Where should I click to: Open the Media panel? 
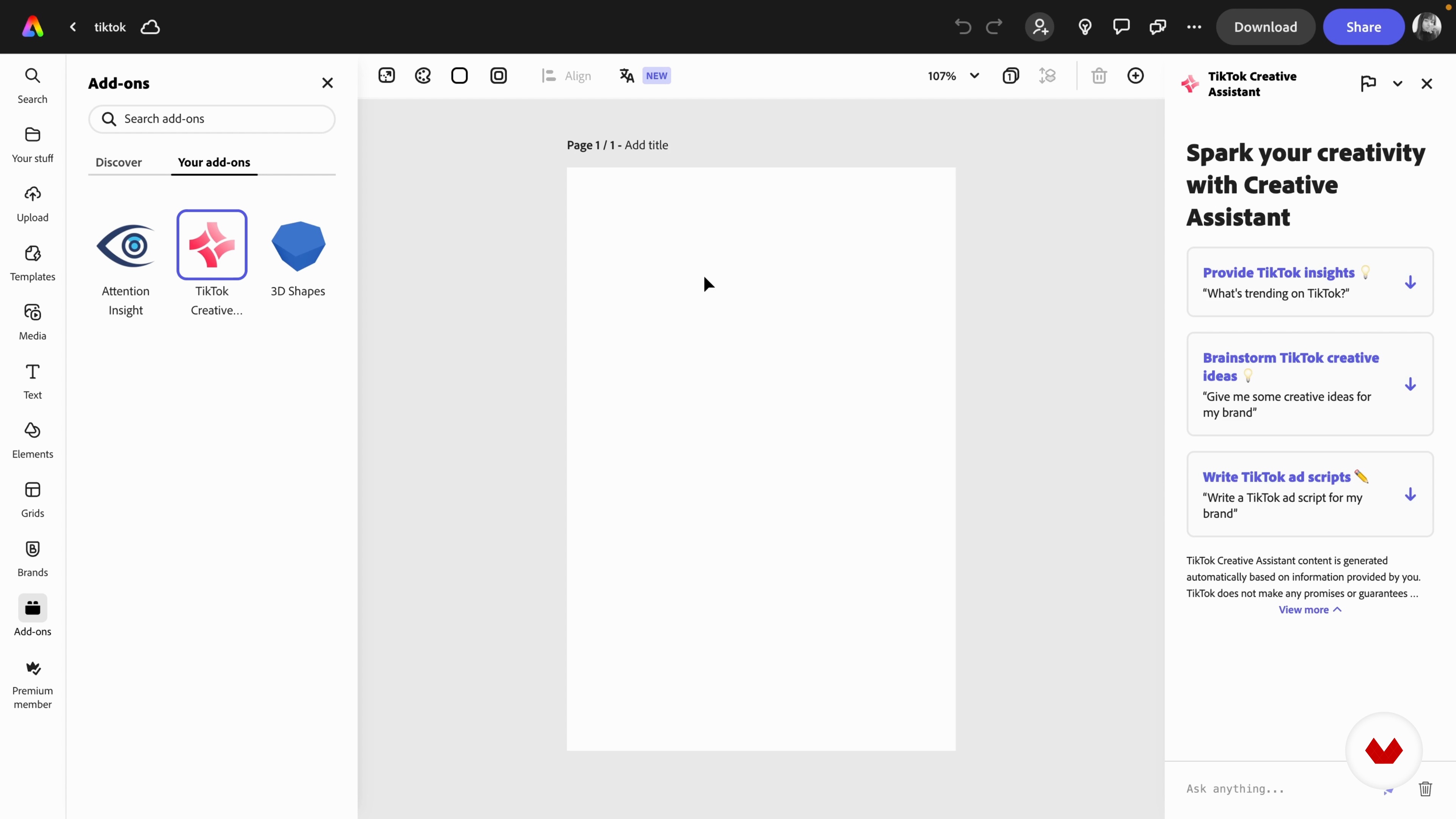coord(33,323)
